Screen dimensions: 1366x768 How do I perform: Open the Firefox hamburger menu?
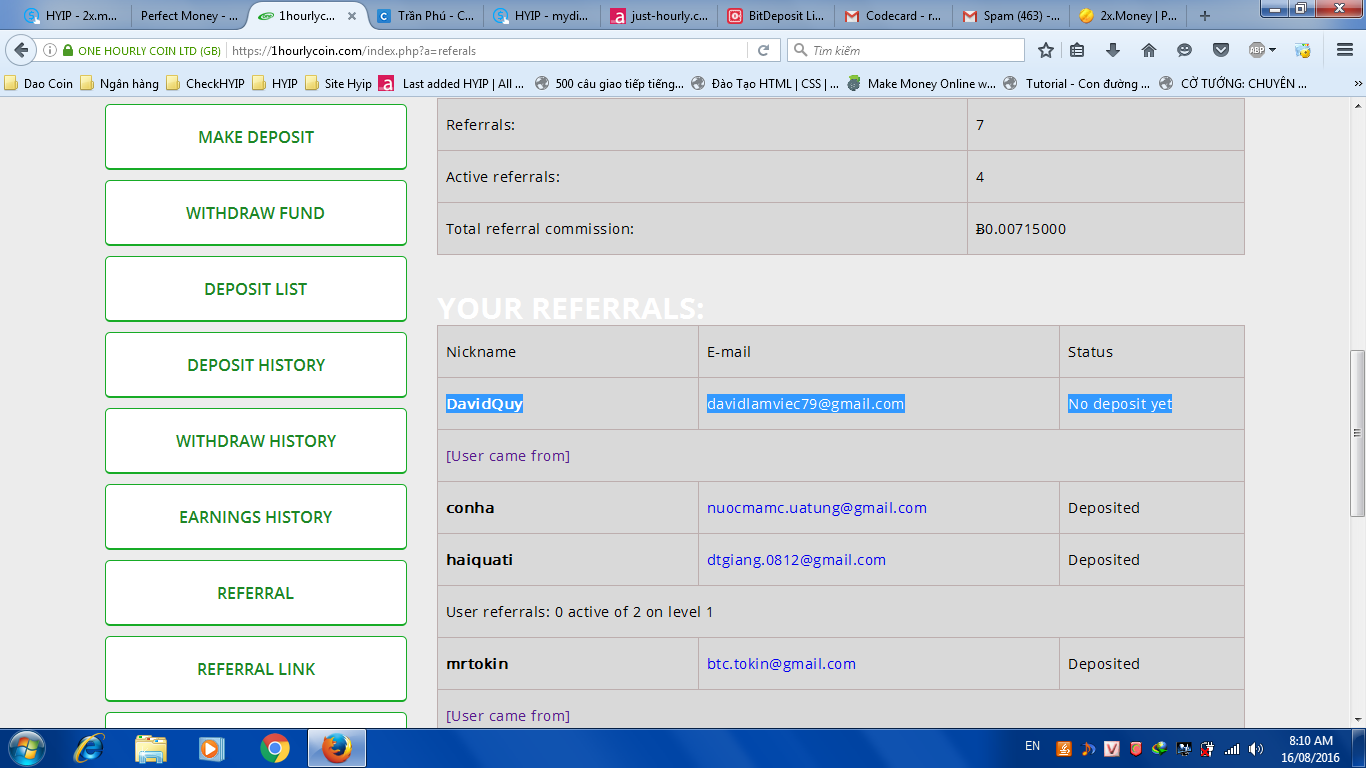coord(1345,51)
